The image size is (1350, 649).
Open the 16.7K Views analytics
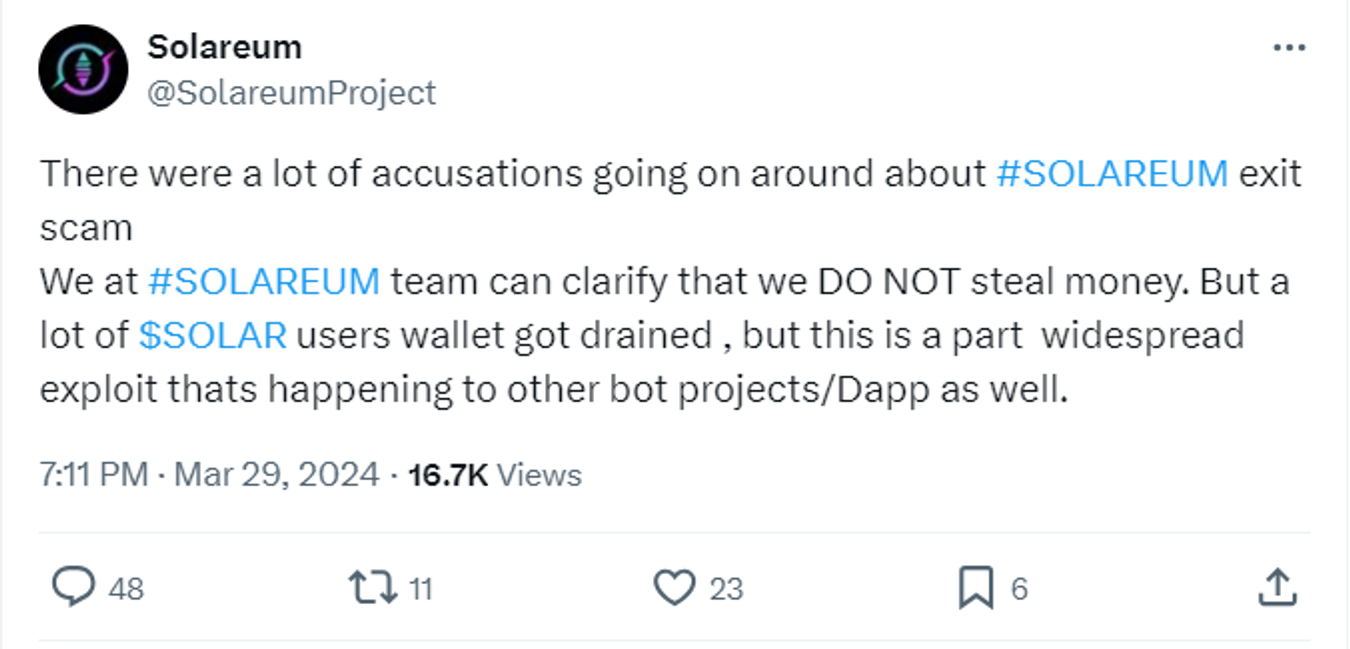coord(494,473)
